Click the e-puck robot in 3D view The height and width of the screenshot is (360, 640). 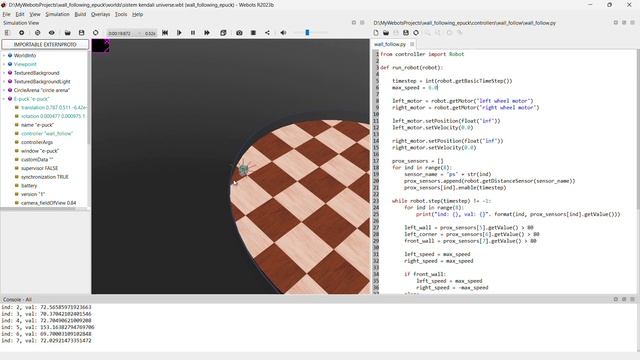click(244, 169)
